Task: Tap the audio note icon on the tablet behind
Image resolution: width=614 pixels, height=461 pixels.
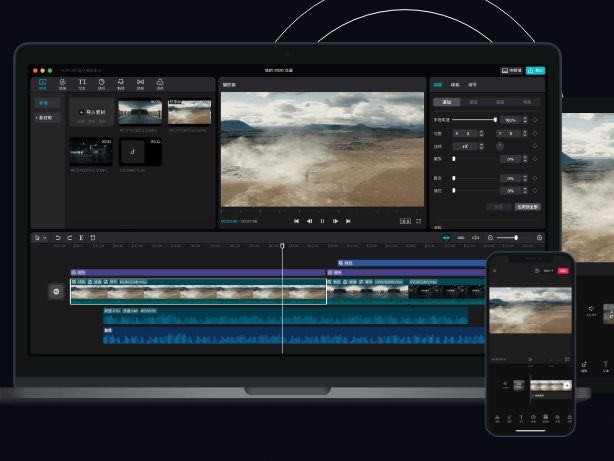Action: point(584,366)
